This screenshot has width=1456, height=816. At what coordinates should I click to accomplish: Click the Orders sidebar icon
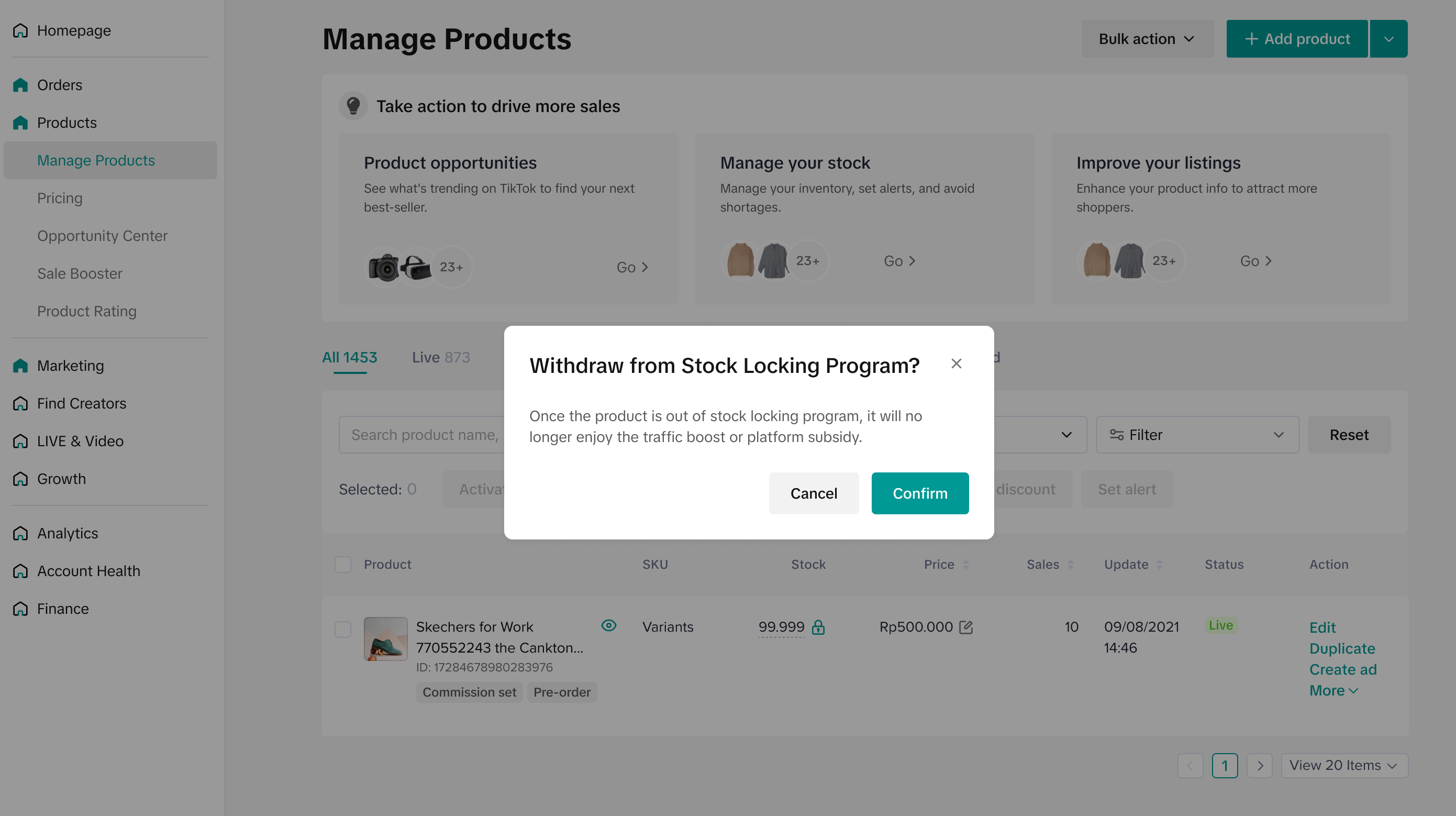(20, 85)
